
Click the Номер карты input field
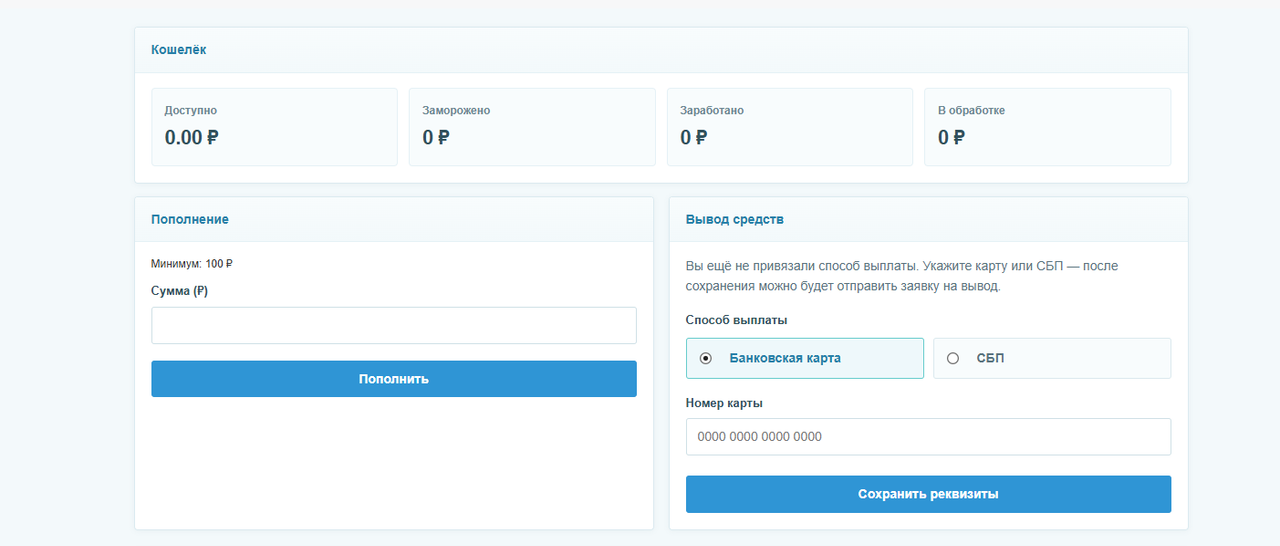click(928, 437)
